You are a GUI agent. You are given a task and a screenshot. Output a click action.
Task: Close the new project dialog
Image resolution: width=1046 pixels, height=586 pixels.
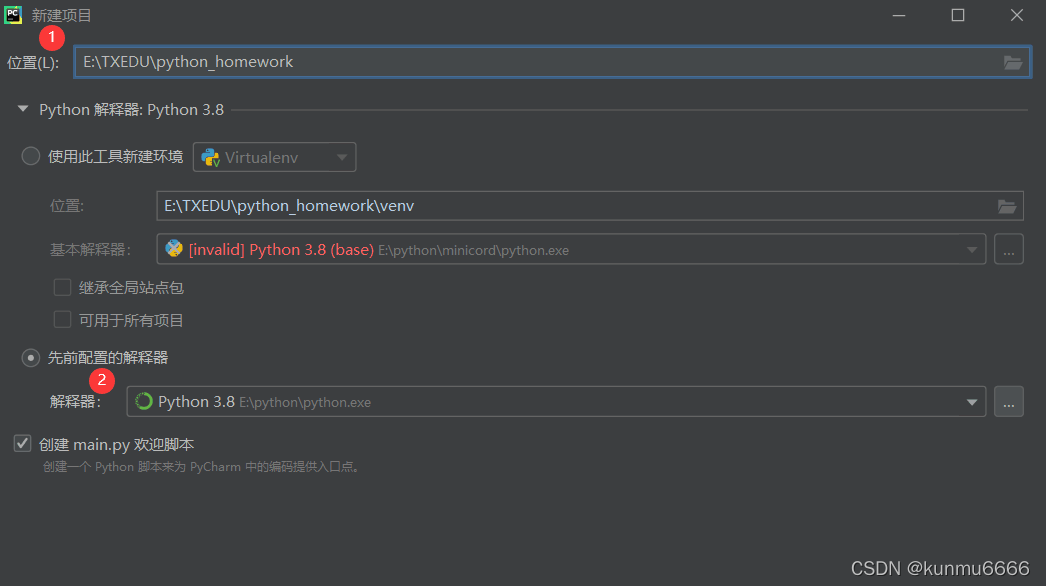point(1017,15)
